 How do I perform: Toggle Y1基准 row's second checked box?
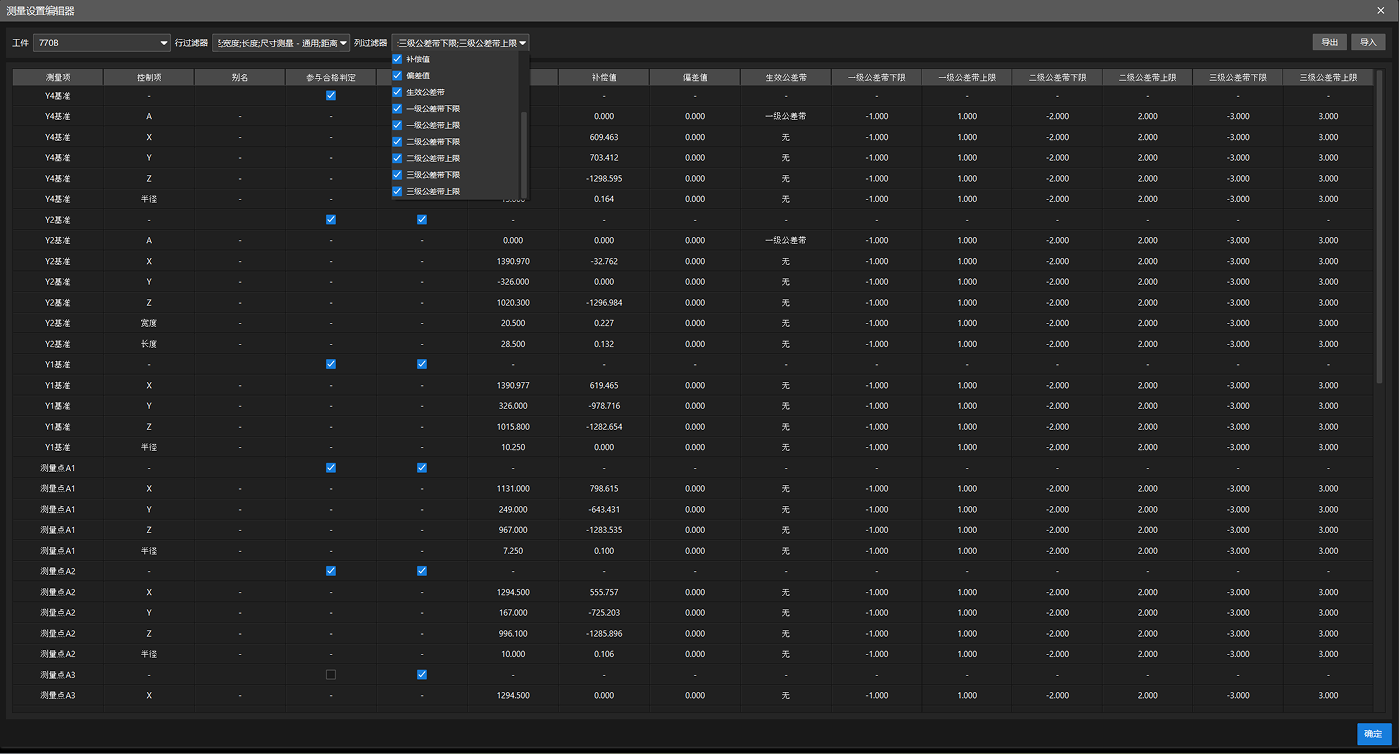point(421,364)
